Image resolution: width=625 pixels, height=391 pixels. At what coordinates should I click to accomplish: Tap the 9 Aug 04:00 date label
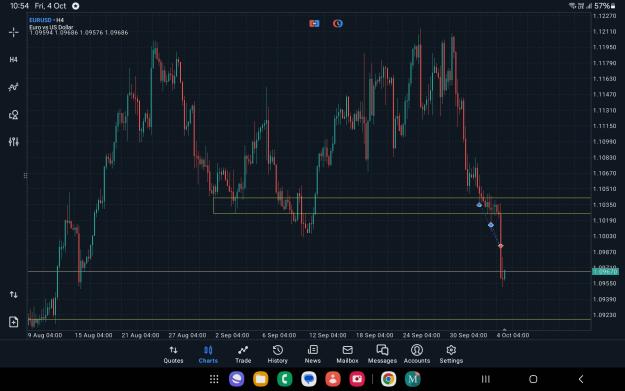click(x=45, y=335)
